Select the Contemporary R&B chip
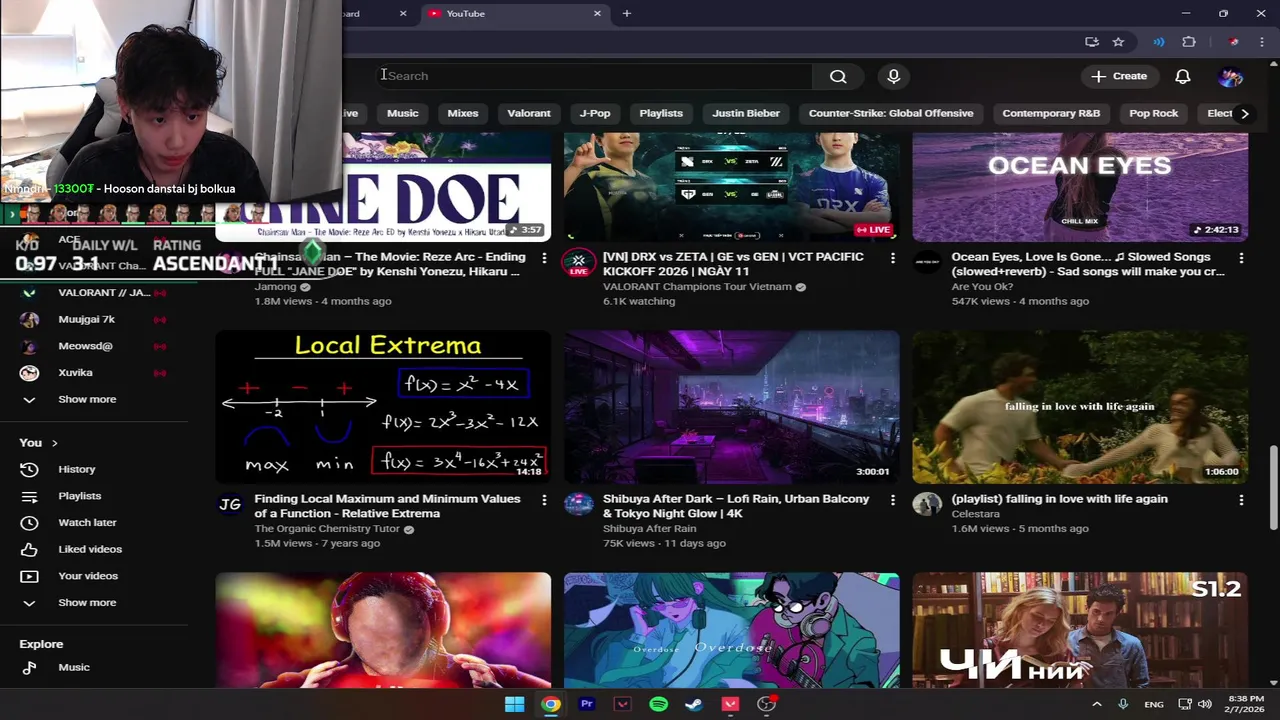Screen dimensions: 1280x720 pos(1051,113)
